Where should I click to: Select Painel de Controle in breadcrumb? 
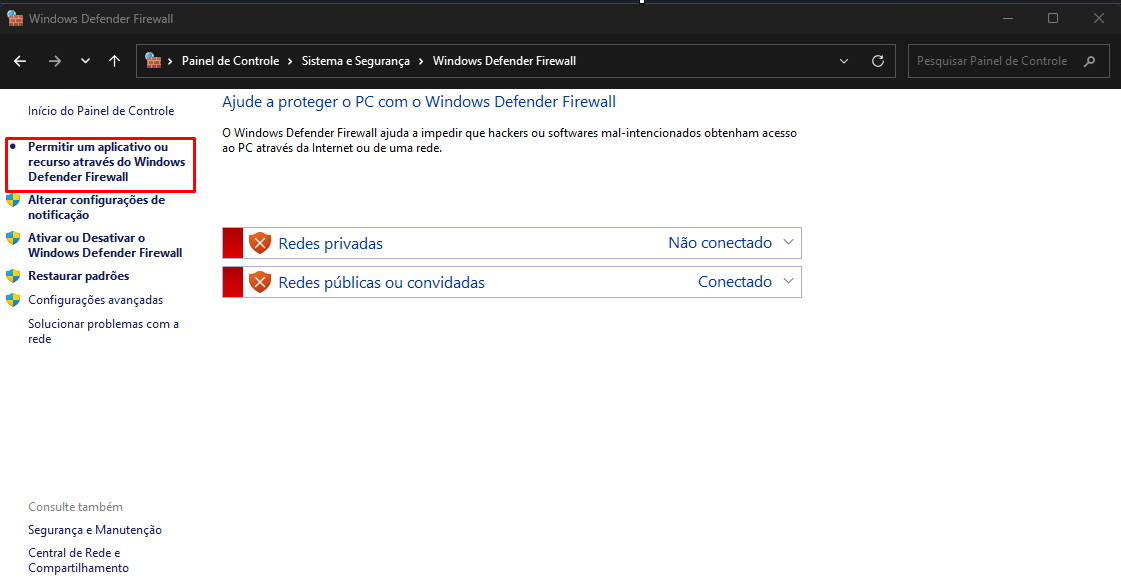[230, 61]
